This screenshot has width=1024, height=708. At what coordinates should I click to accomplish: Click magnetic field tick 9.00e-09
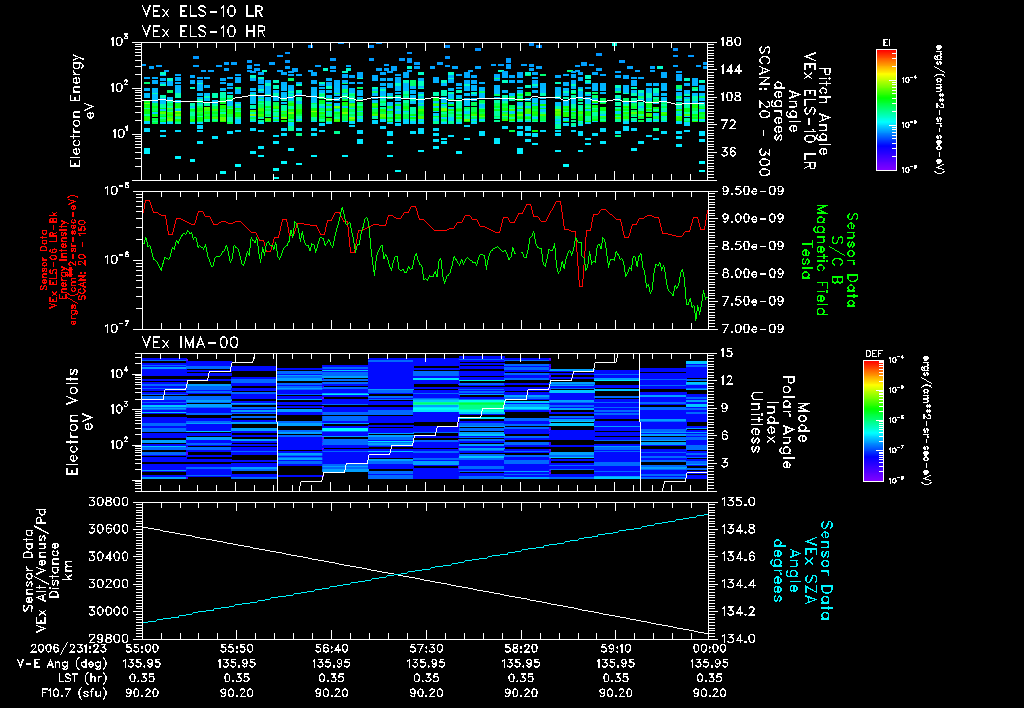(x=752, y=219)
